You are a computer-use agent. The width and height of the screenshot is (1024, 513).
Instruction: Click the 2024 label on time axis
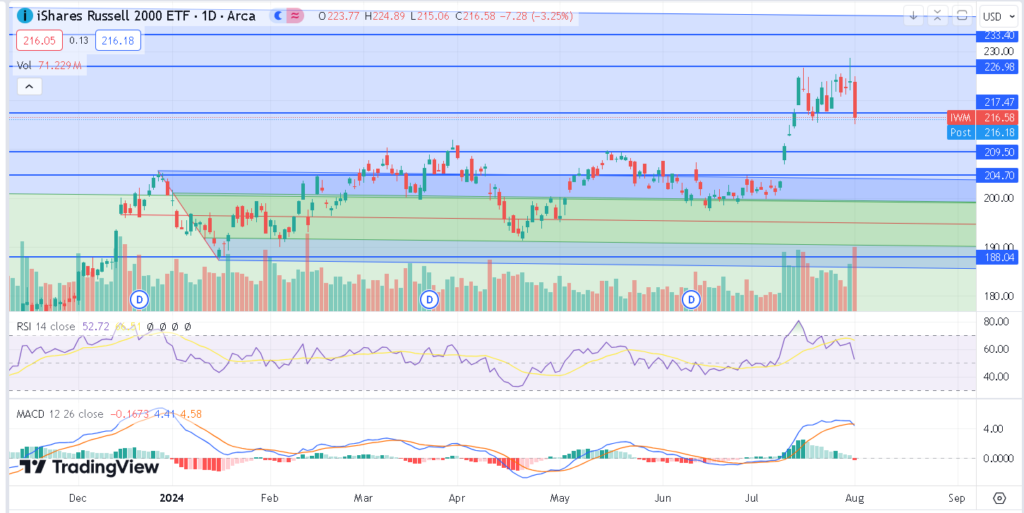172,498
